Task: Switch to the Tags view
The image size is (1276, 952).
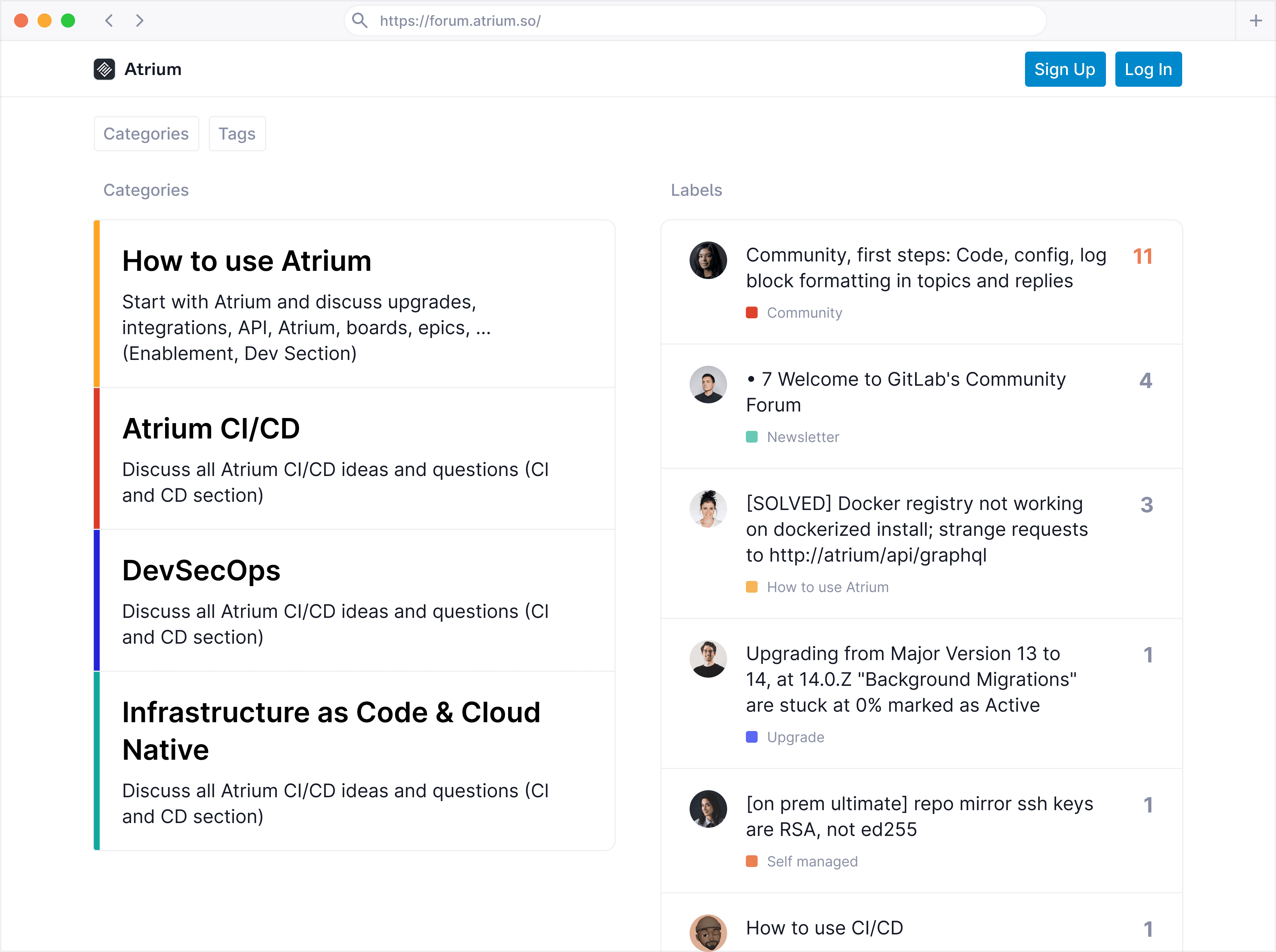Action: (237, 133)
